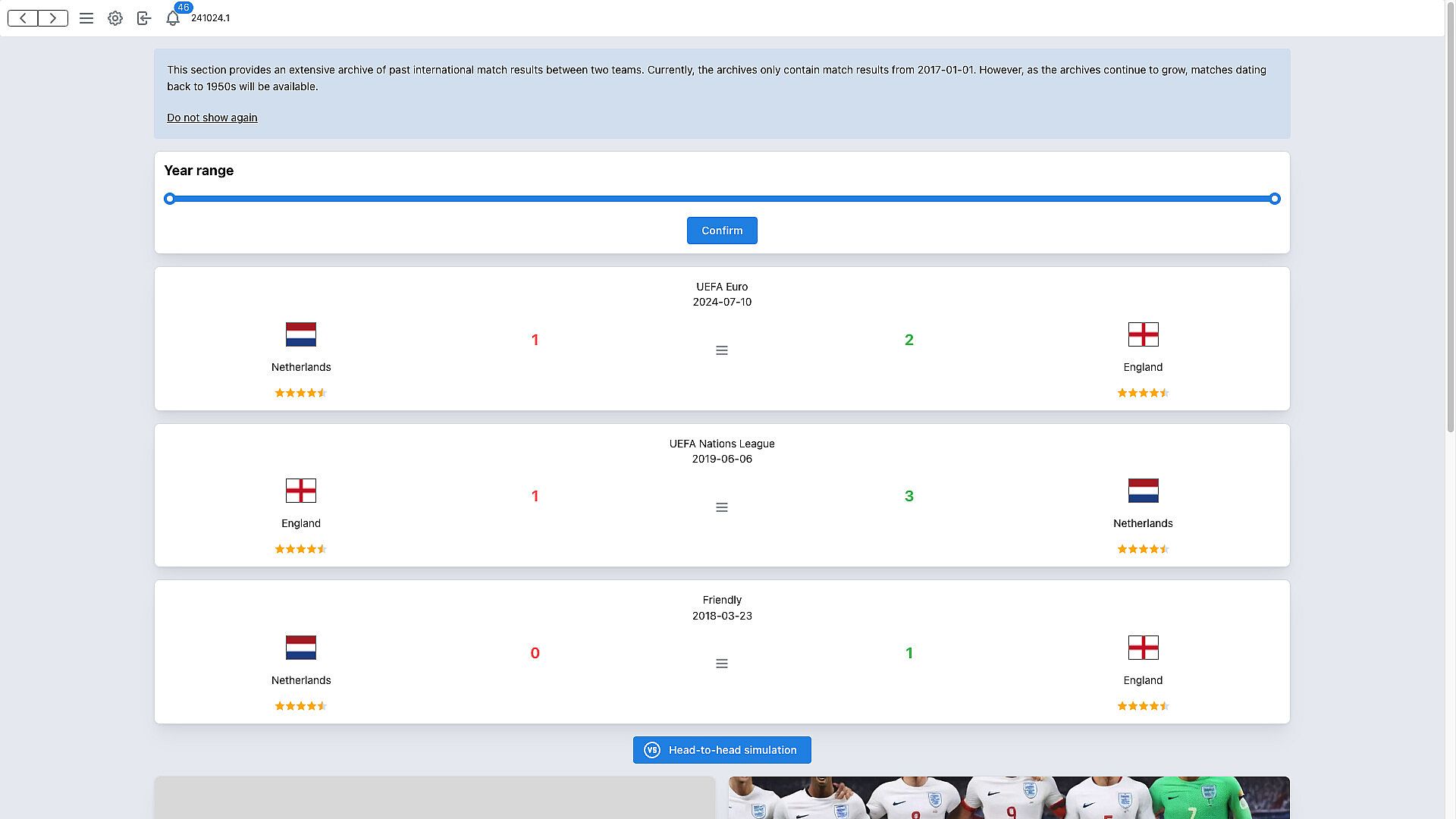
Task: Start Head-to-head simulation
Action: coord(722,750)
